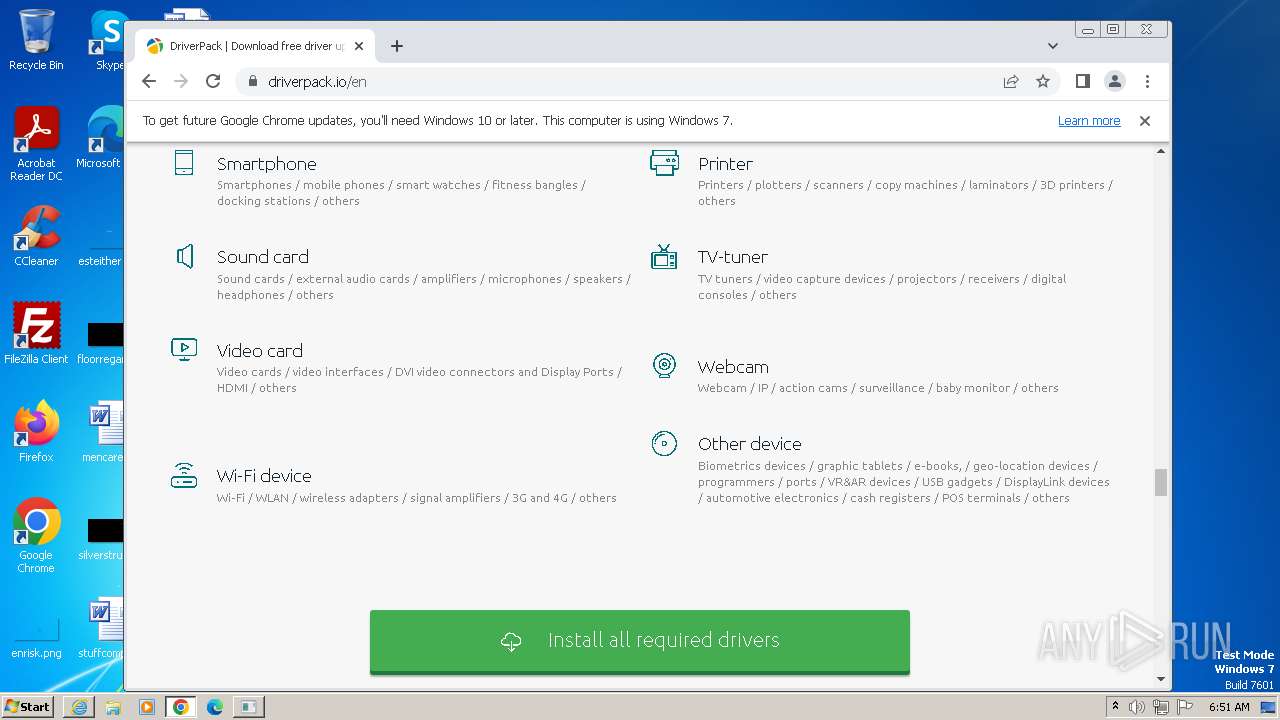Image resolution: width=1280 pixels, height=720 pixels.
Task: Click the Wi-Fi / WLAN / wireless adapters text
Action: (417, 498)
